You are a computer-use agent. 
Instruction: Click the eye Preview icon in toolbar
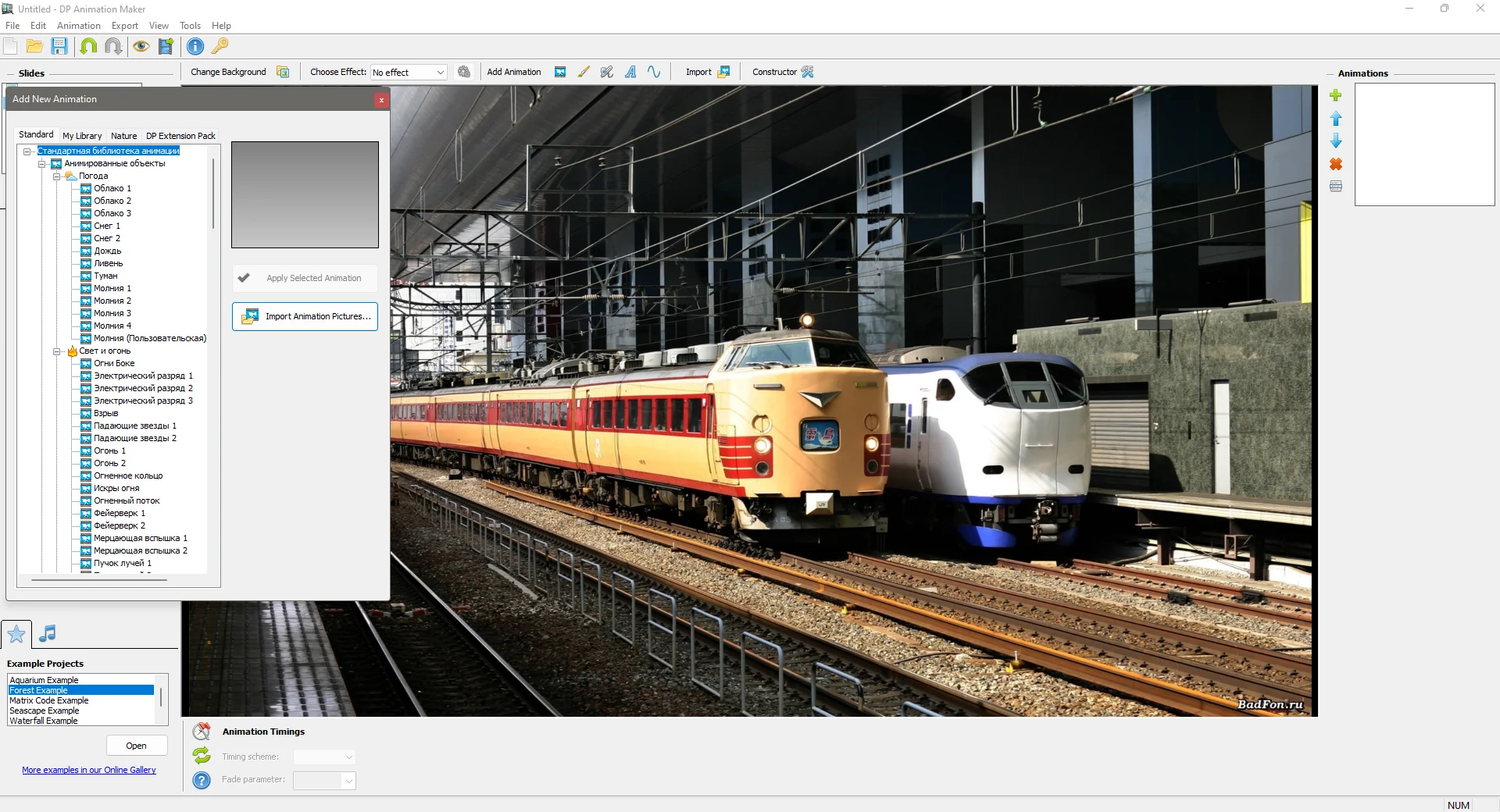(x=141, y=47)
